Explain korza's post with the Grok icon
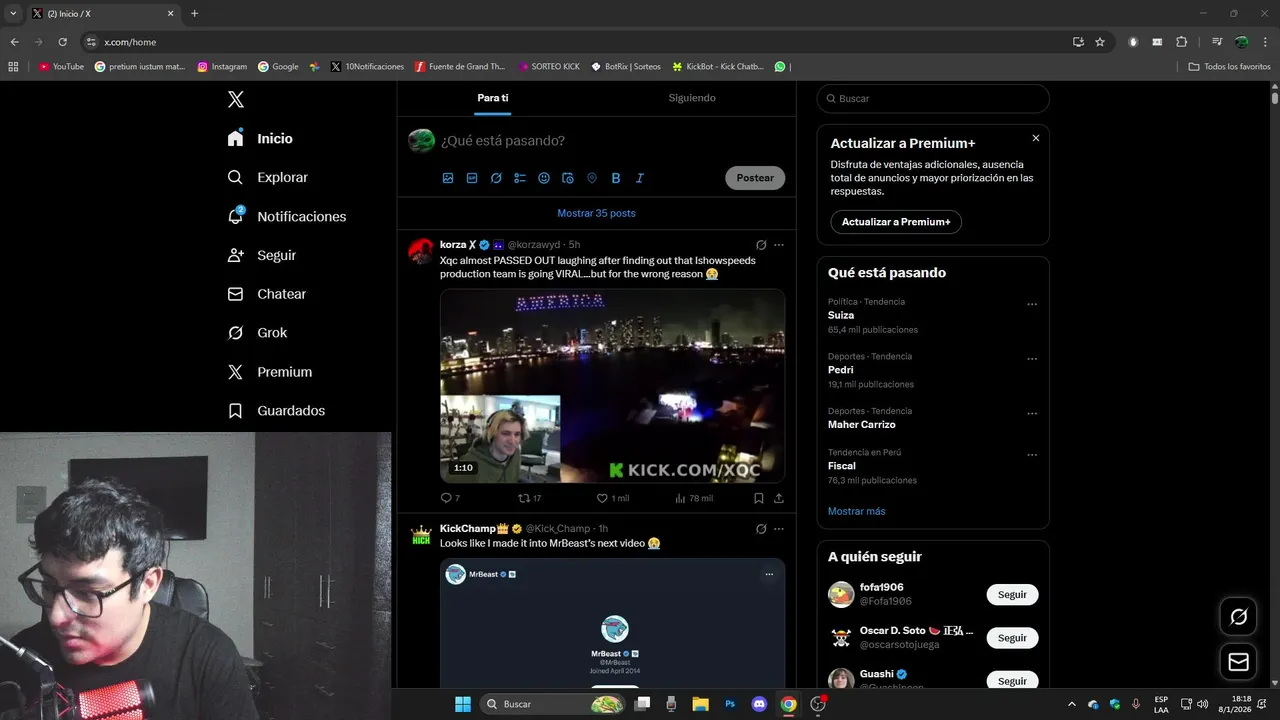This screenshot has width=1280, height=720. pos(761,245)
